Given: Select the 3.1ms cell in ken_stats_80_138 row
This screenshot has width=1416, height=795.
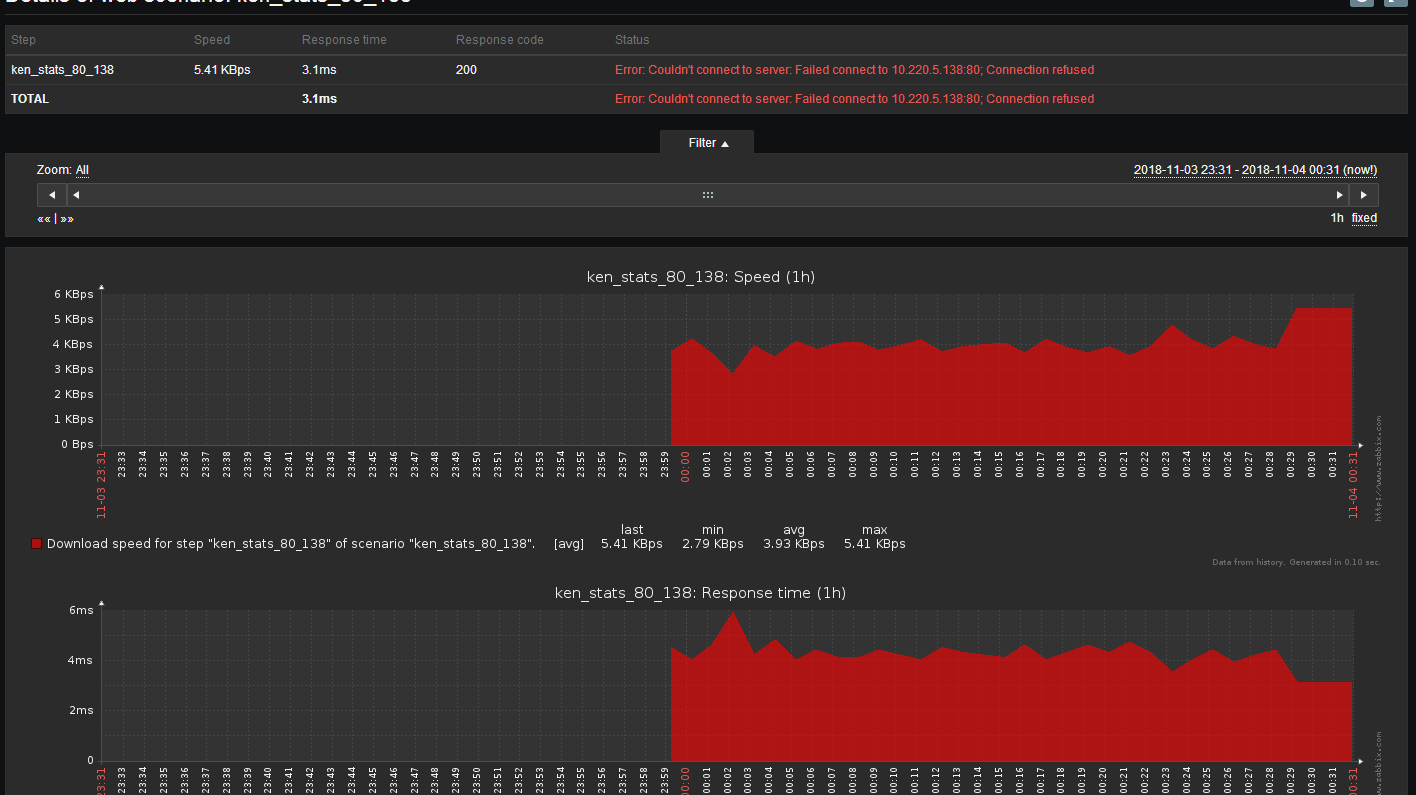Looking at the screenshot, I should [319, 70].
